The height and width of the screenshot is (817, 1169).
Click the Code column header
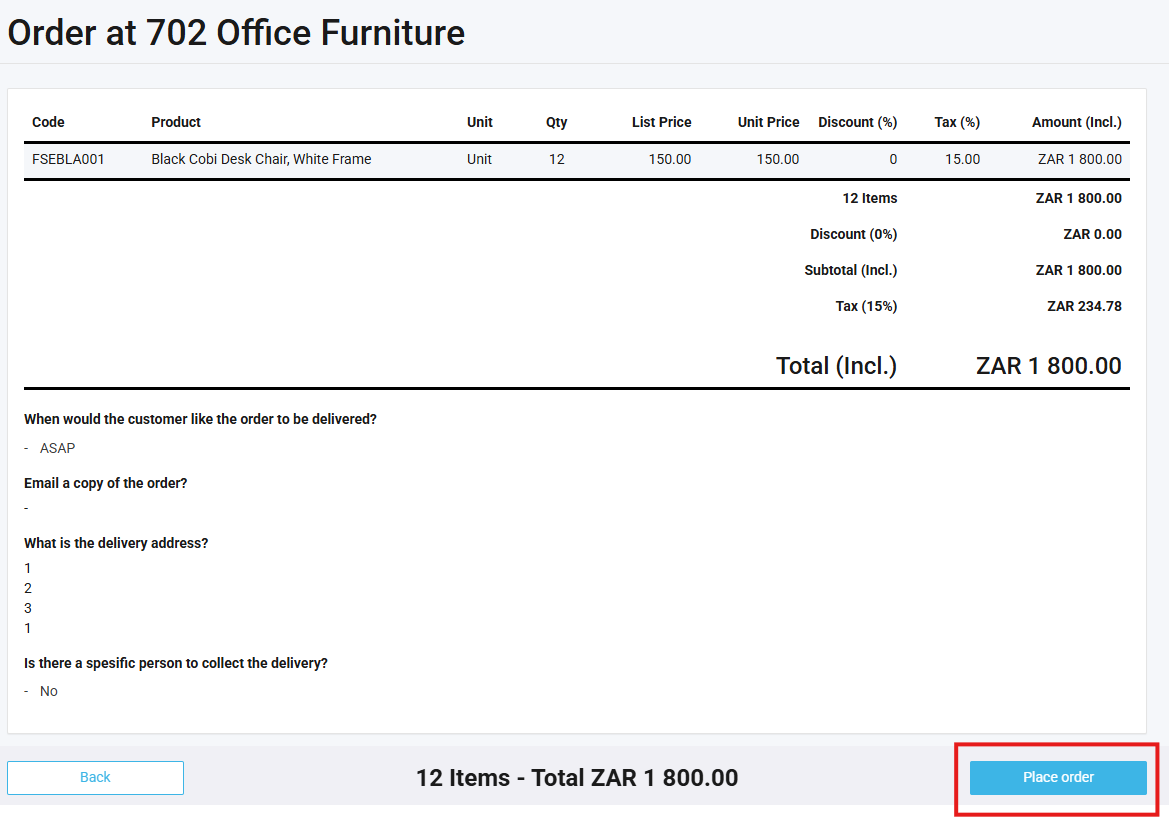click(48, 122)
